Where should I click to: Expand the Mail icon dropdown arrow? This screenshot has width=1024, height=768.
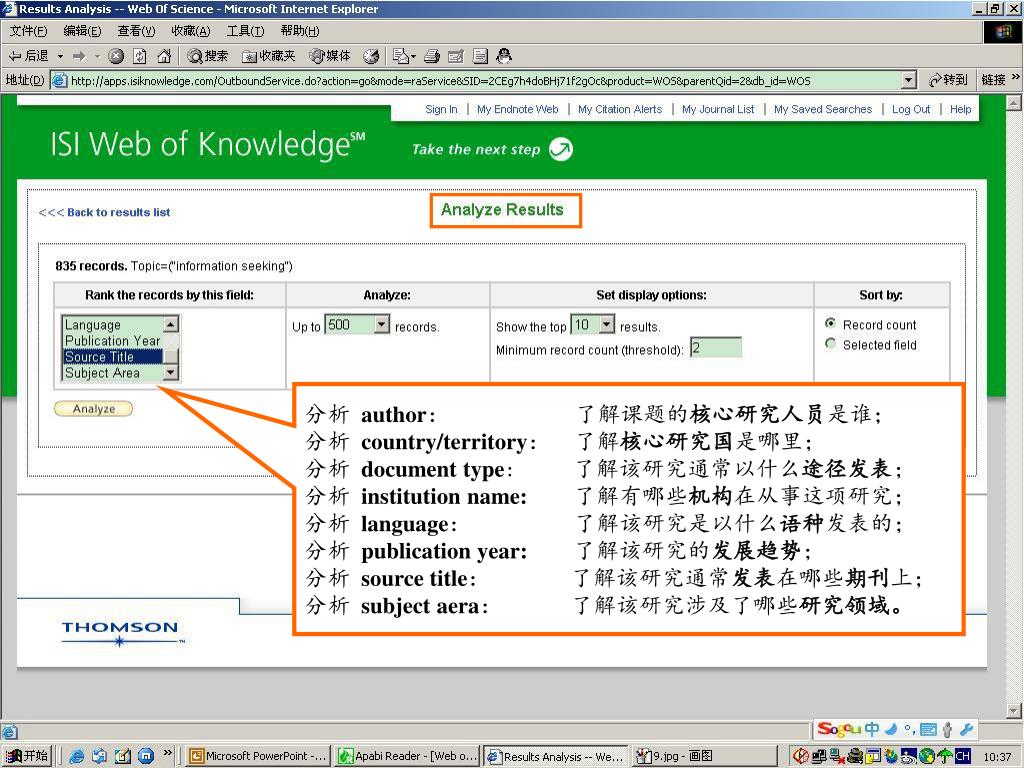(x=413, y=57)
